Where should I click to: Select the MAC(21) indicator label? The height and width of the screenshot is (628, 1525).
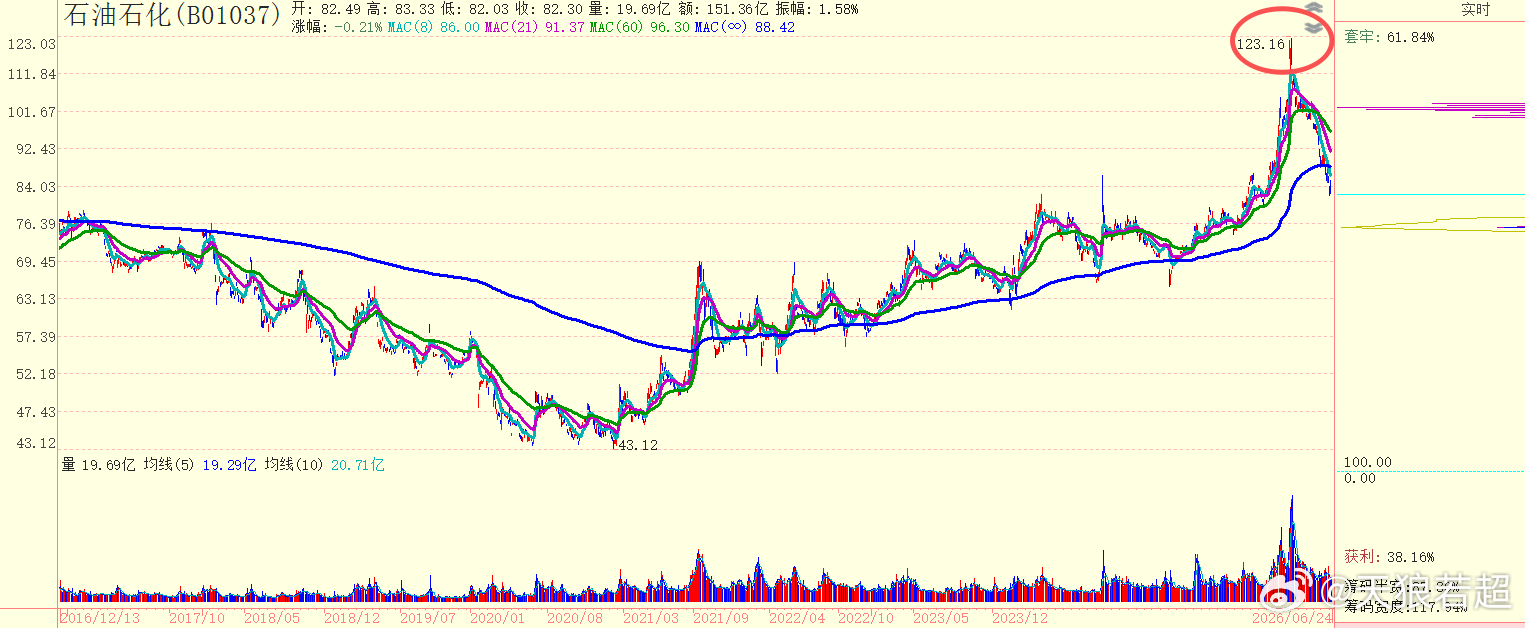(510, 27)
